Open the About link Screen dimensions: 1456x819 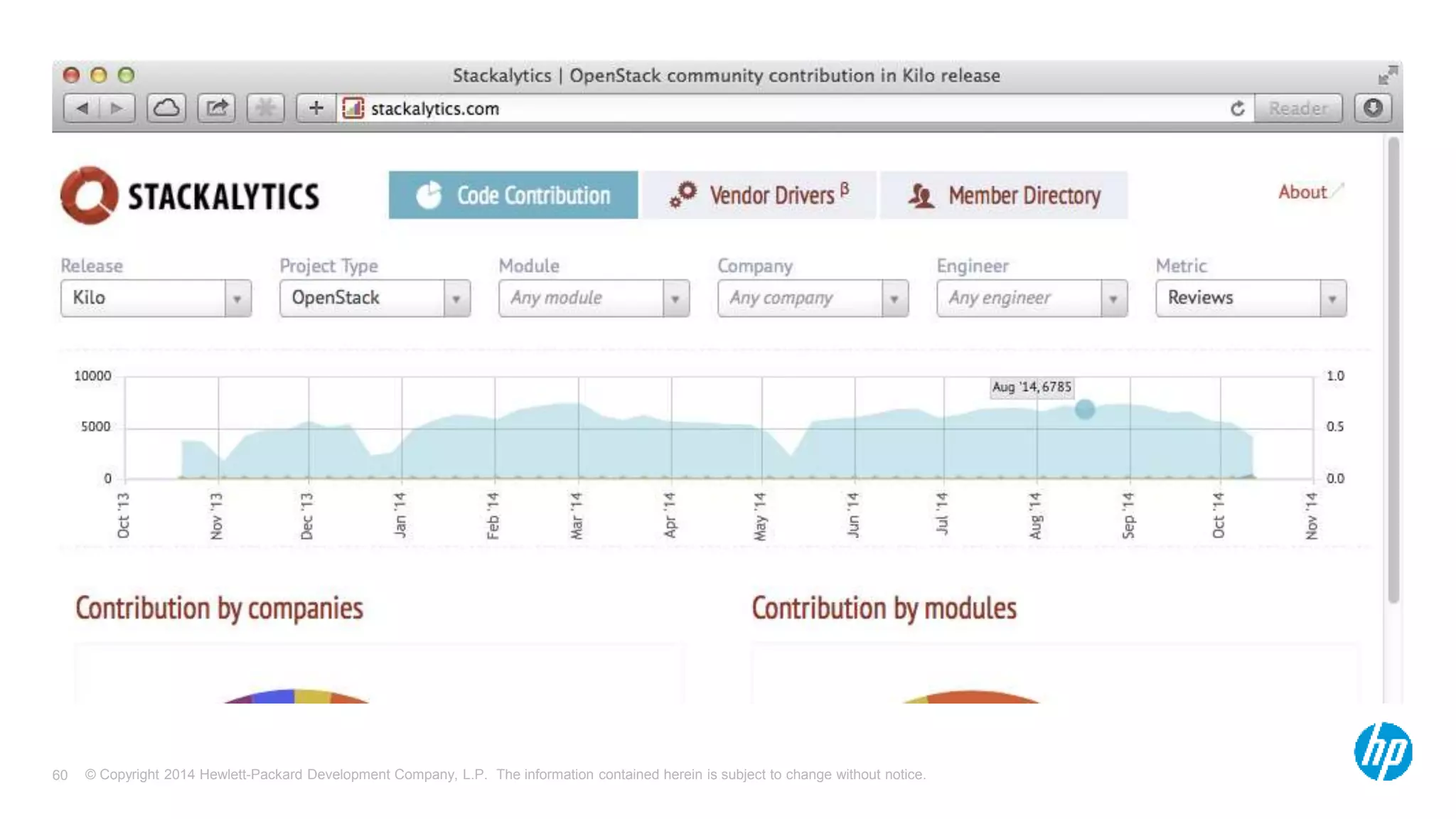tap(1302, 192)
